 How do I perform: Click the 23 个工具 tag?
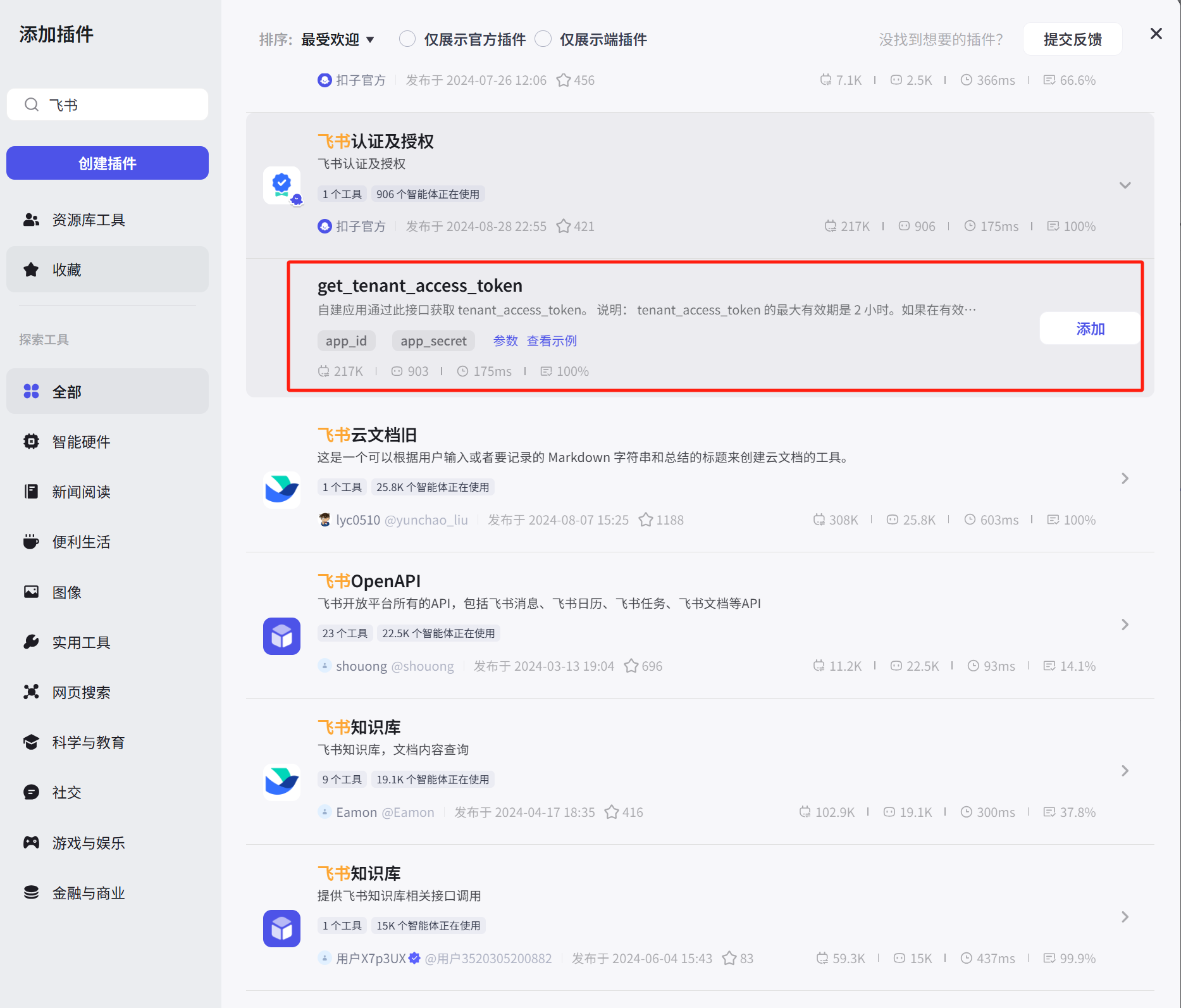pos(345,633)
